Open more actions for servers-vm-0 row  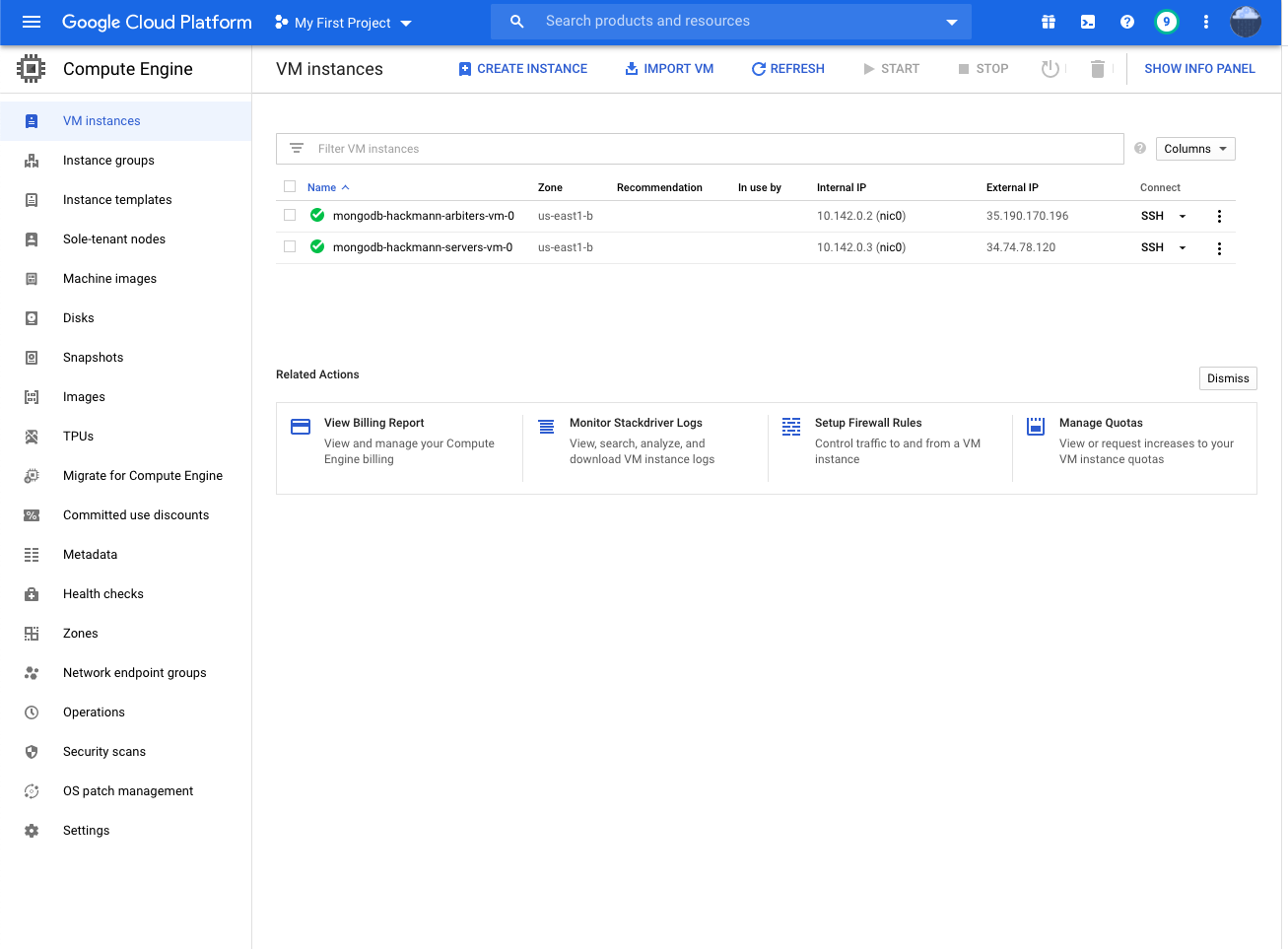1219,248
